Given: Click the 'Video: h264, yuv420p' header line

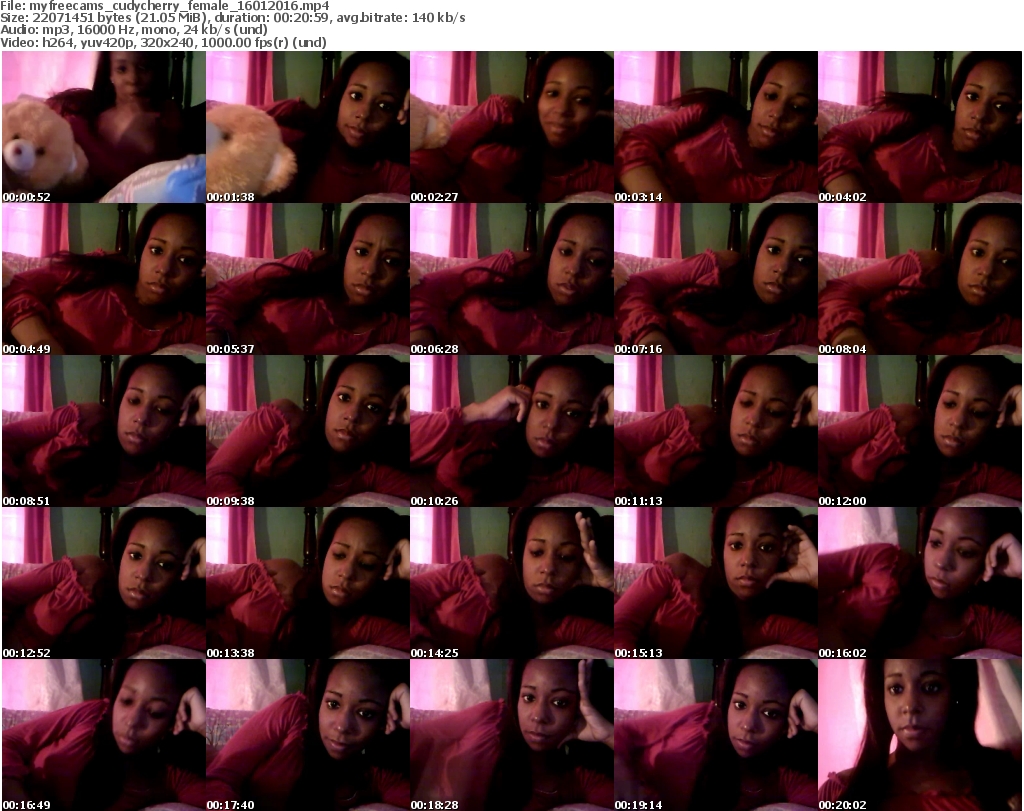Looking at the screenshot, I should click(163, 42).
